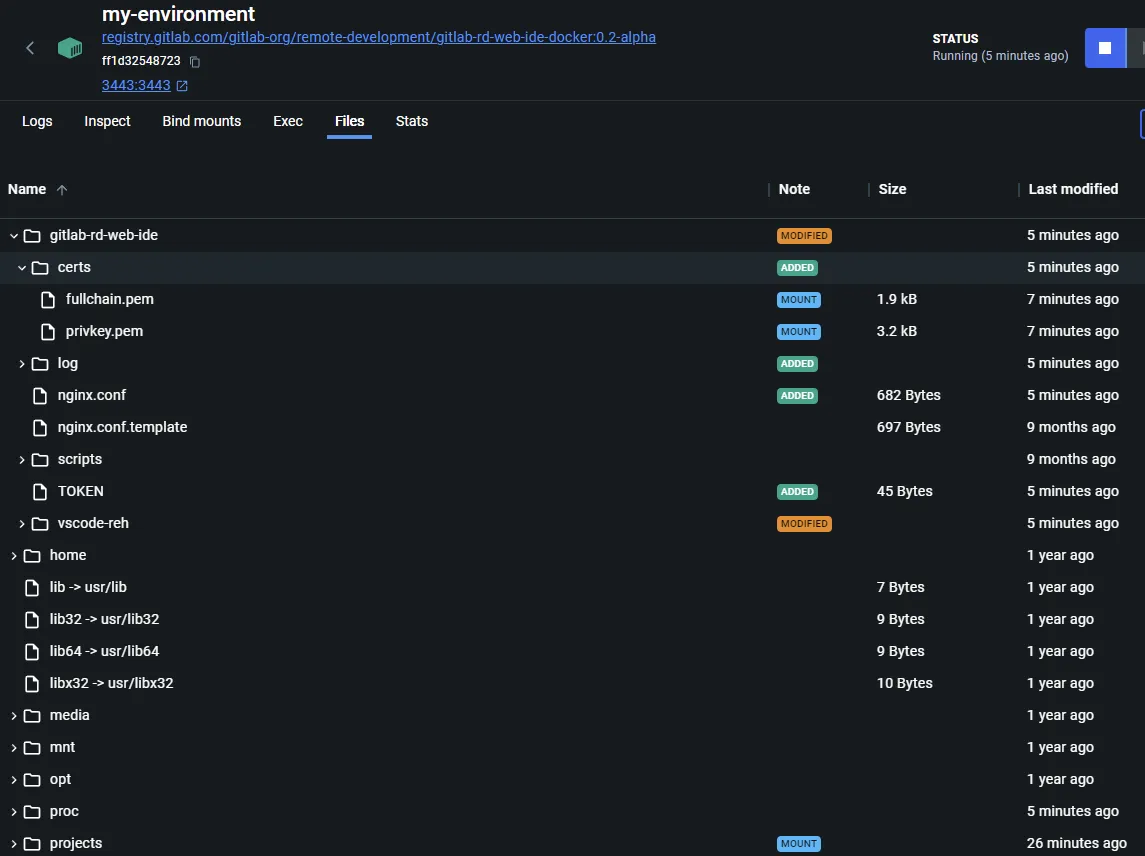Viewport: 1145px width, 856px height.
Task: Switch to the Exec tab
Action: [x=288, y=121]
